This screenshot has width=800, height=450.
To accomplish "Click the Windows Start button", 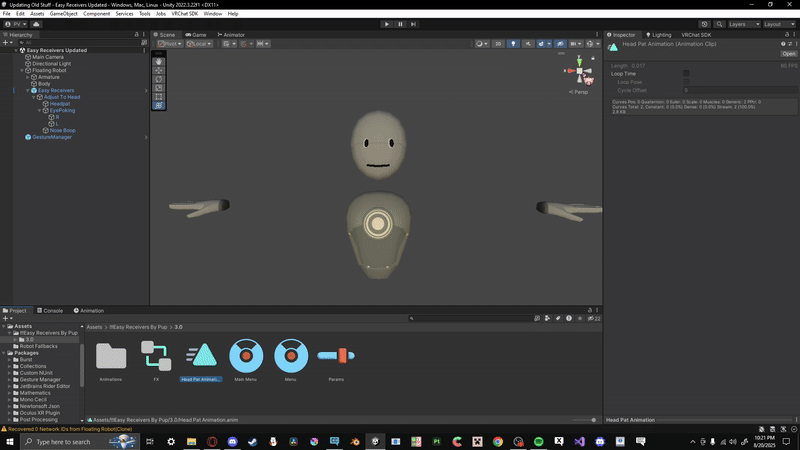I will tap(10, 441).
